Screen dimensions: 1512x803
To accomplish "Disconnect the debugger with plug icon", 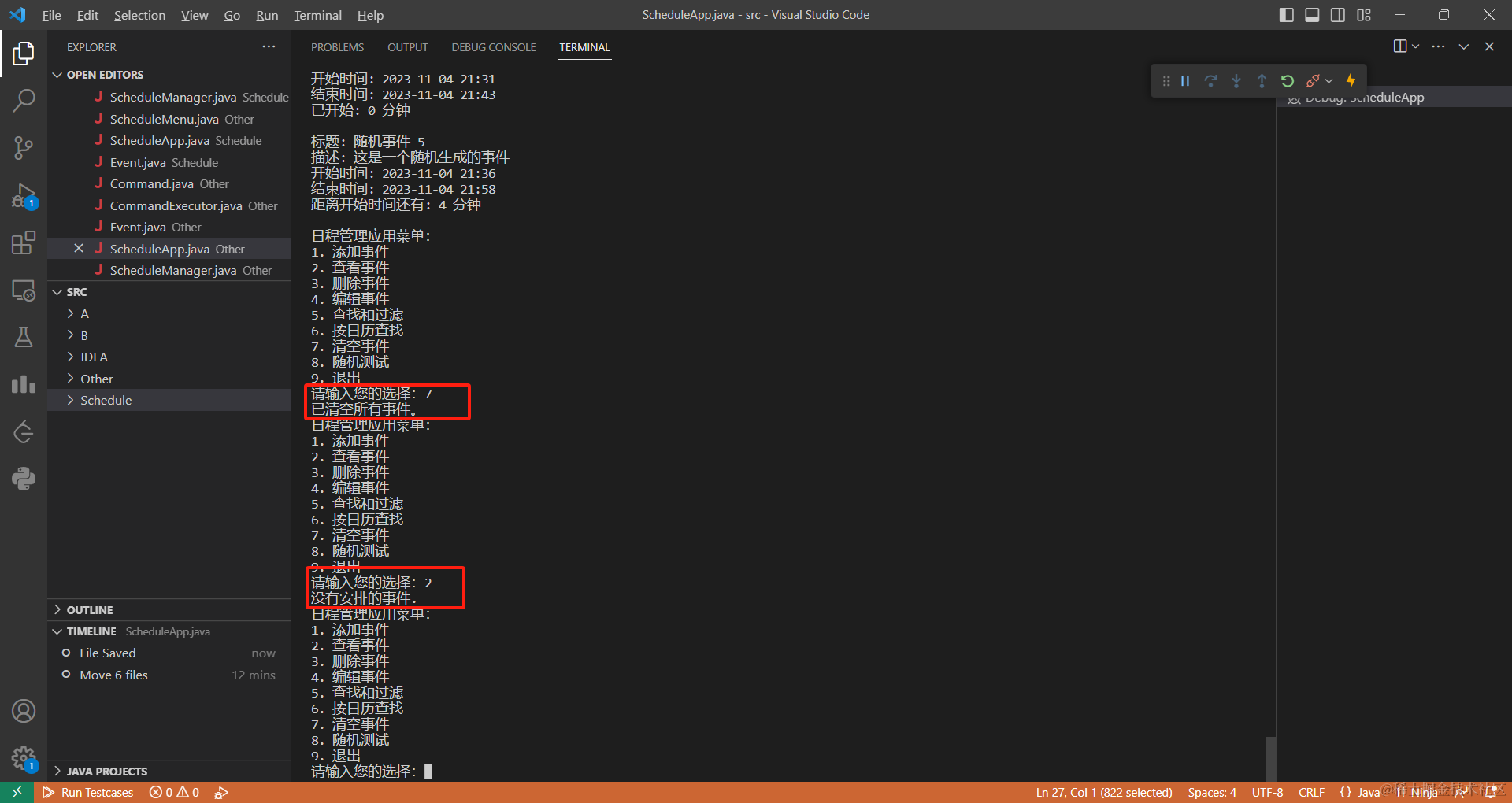I will [1312, 81].
